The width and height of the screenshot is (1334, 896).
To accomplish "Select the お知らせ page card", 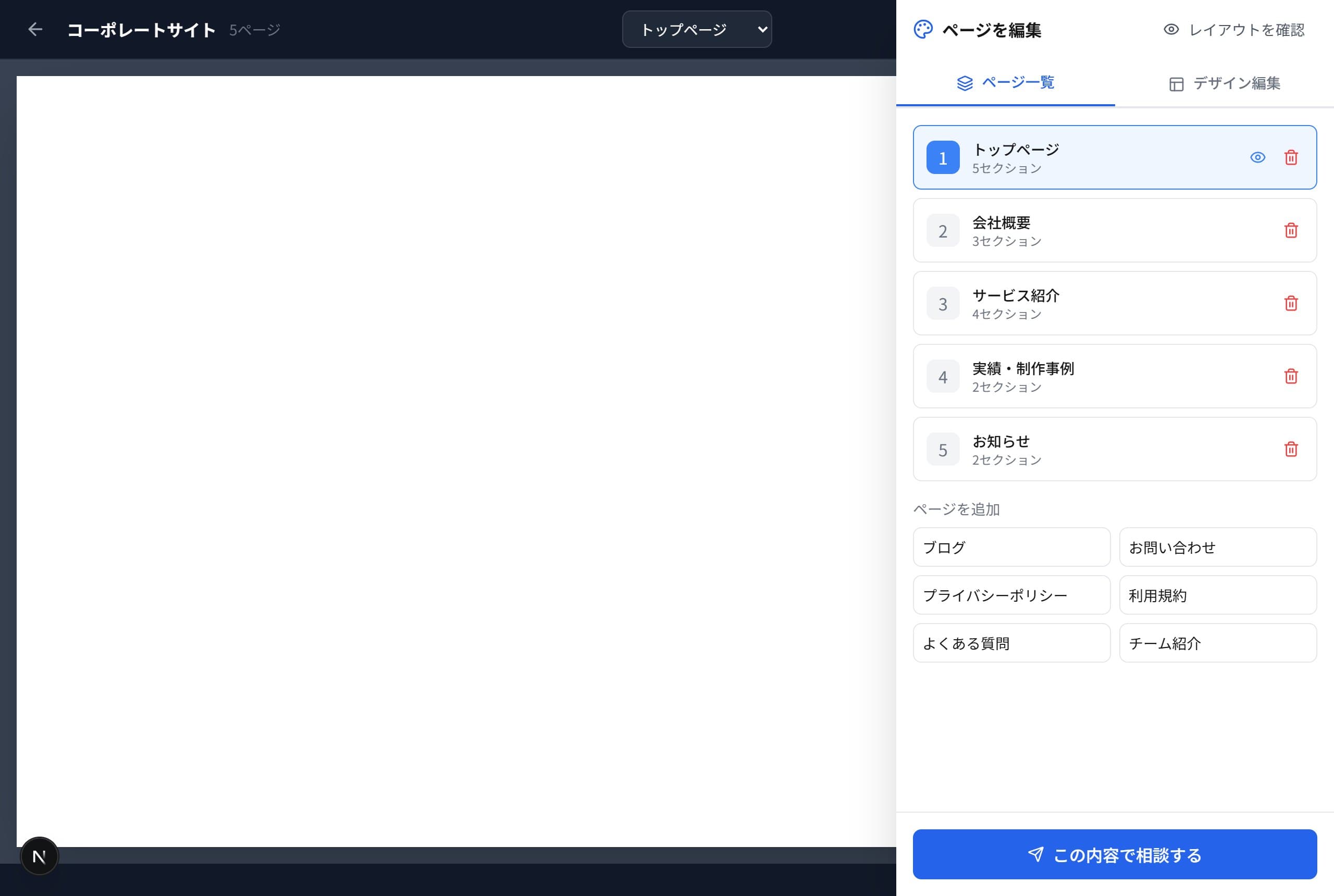I will tap(1115, 449).
